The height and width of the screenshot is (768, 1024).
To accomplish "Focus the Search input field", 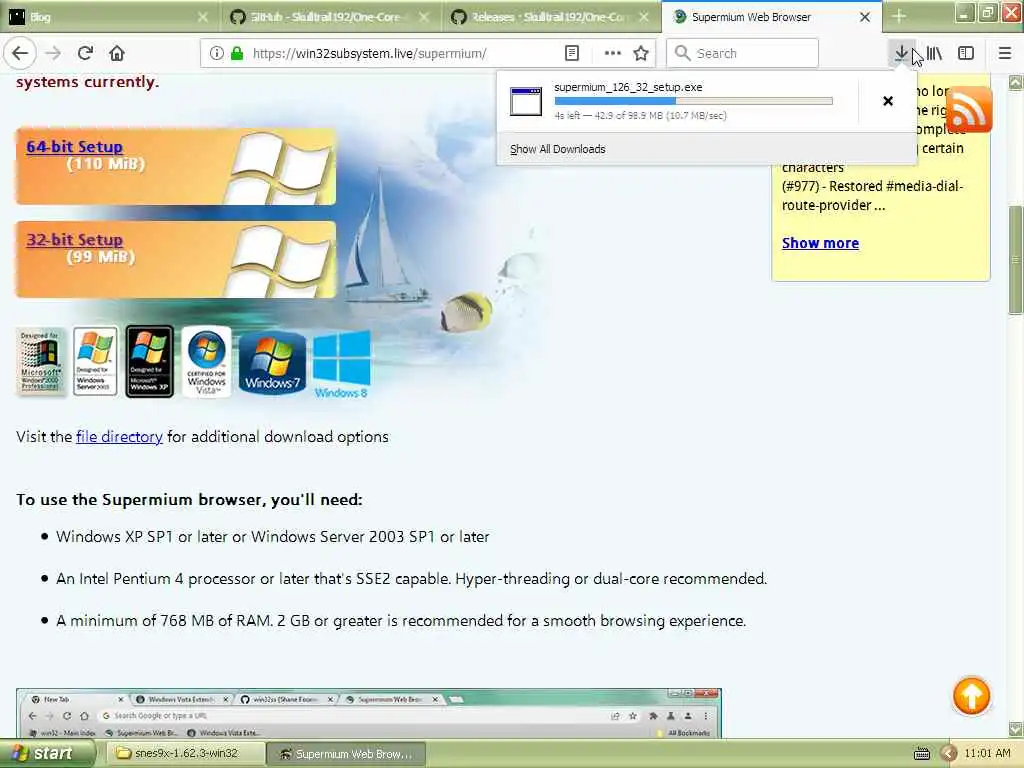I will click(742, 54).
